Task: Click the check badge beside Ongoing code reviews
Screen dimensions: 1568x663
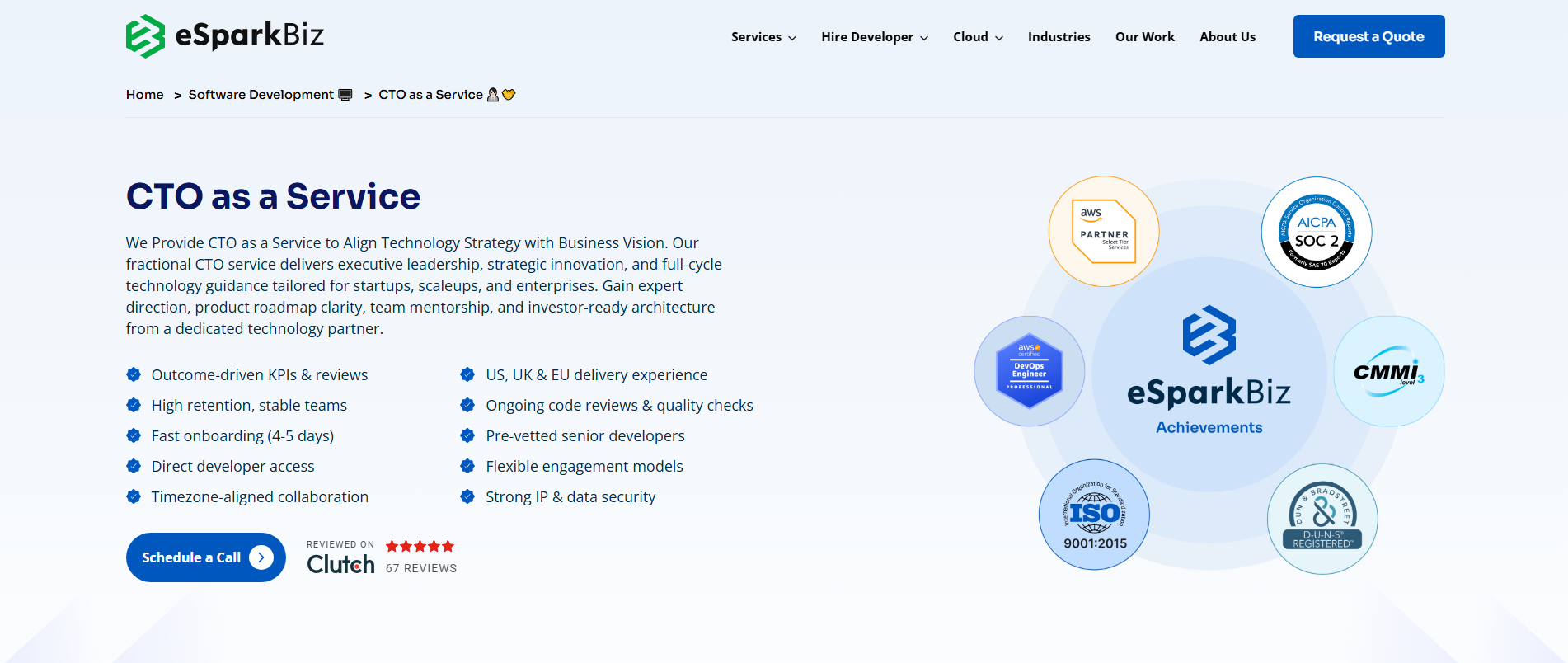Action: click(467, 405)
